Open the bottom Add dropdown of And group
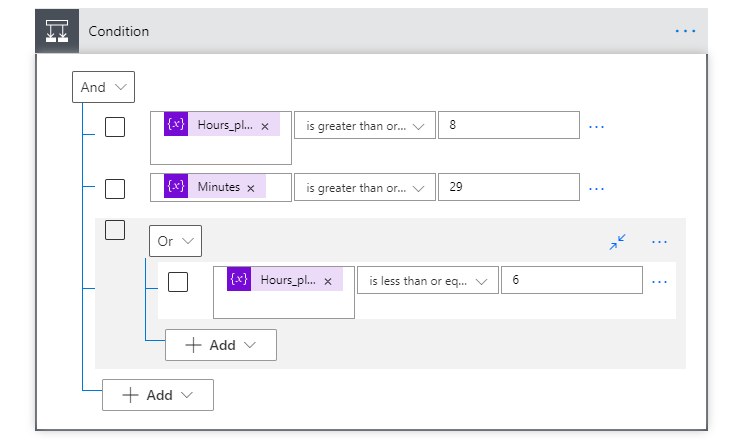 [x=158, y=395]
